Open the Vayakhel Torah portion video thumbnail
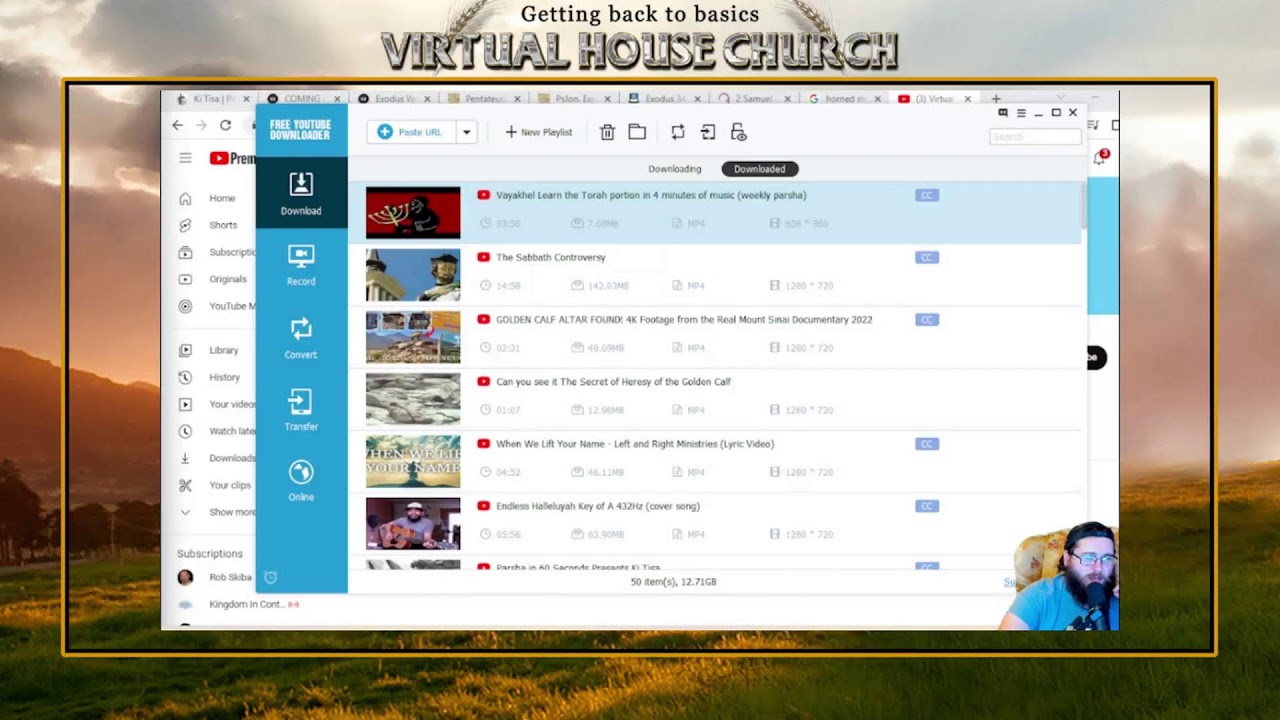The width and height of the screenshot is (1280, 720). tap(413, 212)
